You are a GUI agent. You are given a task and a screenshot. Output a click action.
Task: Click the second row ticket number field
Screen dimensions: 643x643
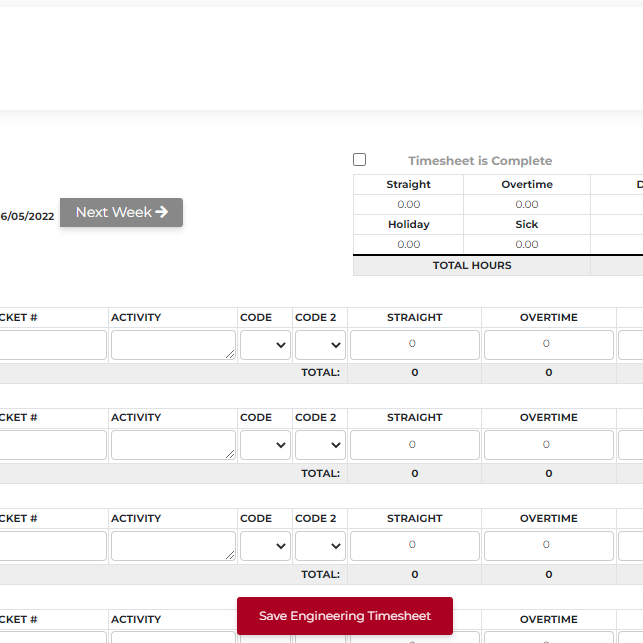(52, 445)
